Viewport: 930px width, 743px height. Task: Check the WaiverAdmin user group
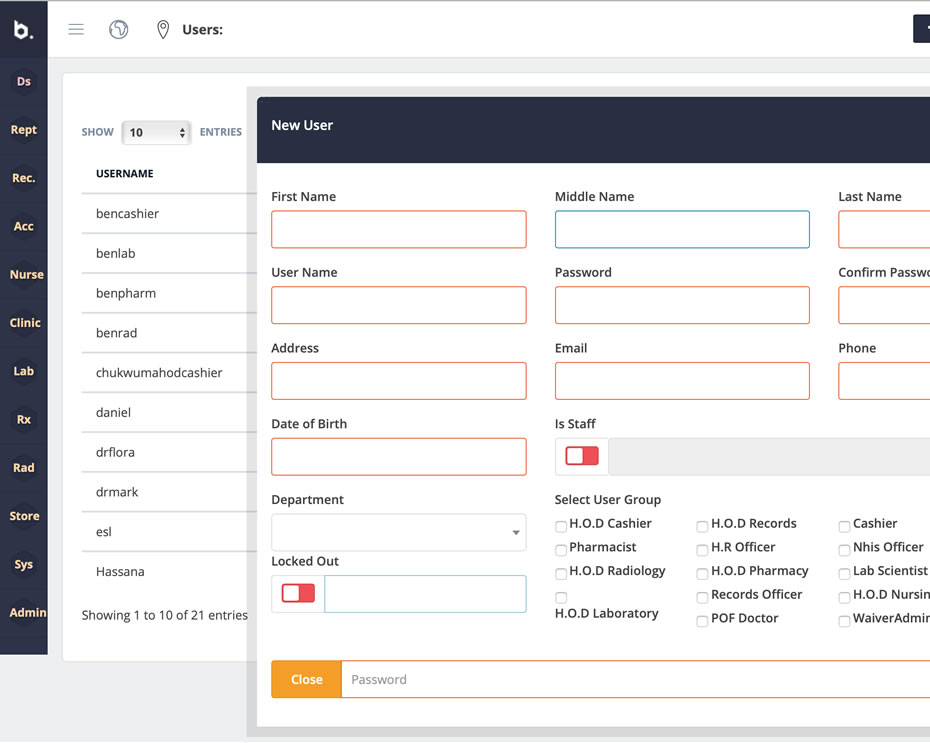pyautogui.click(x=844, y=621)
